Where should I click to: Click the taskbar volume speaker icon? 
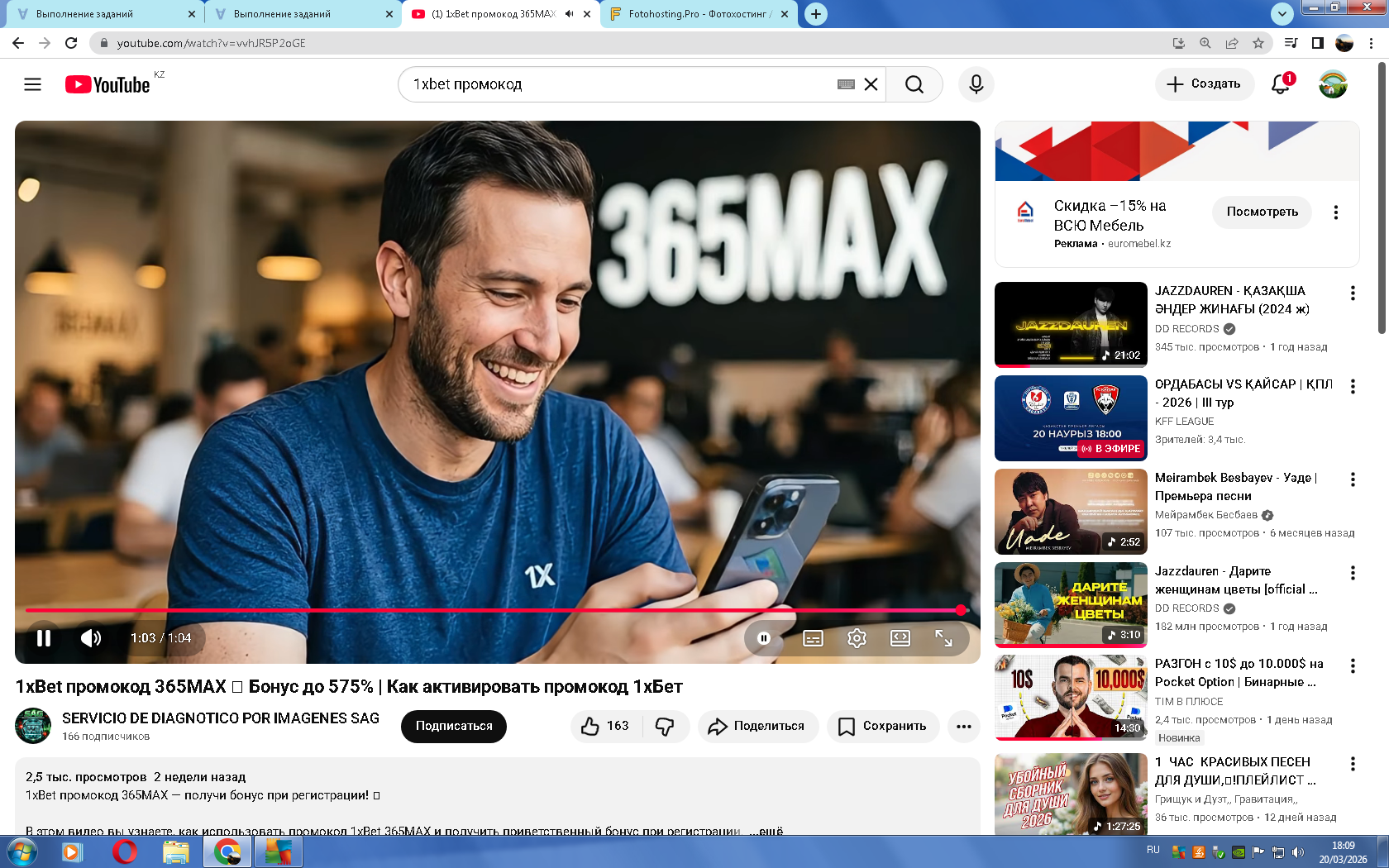[x=1297, y=852]
